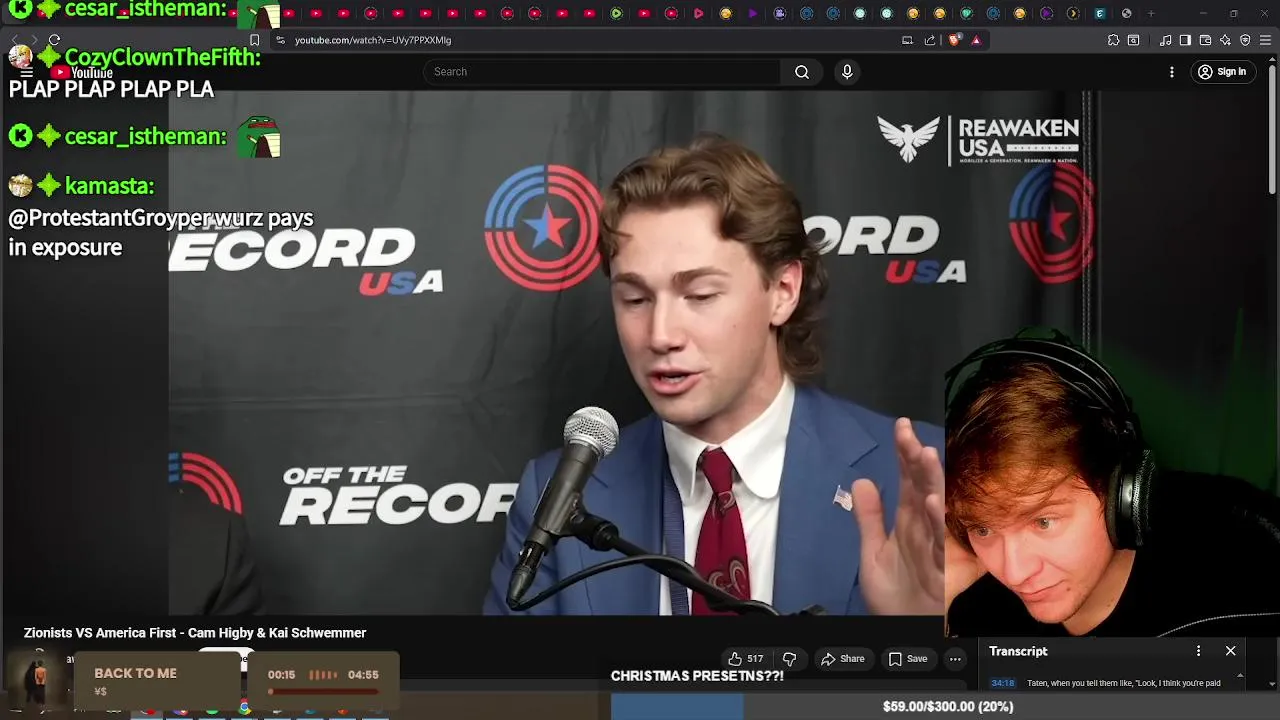
Task: Click the streamer's webcam overlay
Action: [1112, 487]
